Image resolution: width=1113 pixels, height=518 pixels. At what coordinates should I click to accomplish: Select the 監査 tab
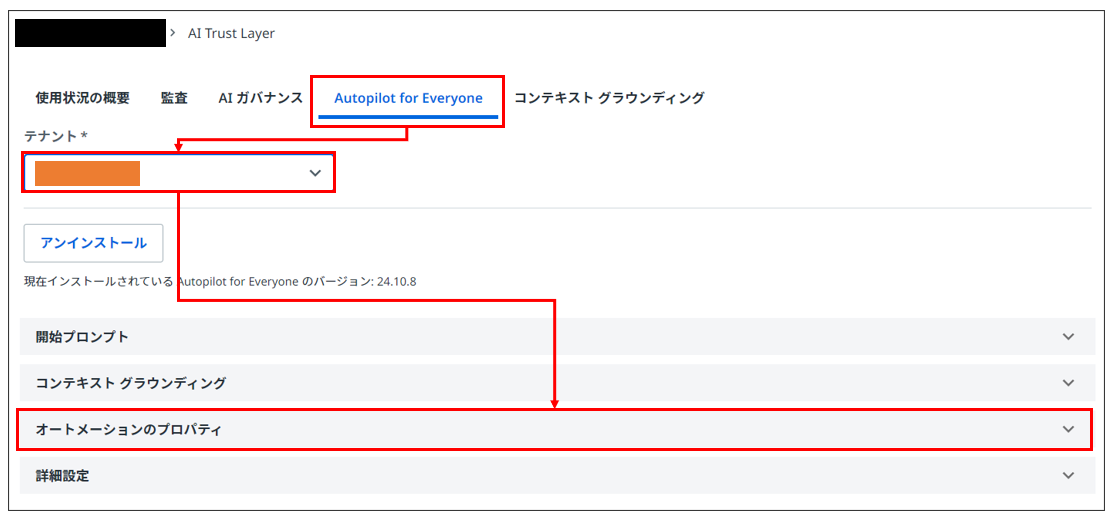click(x=174, y=98)
